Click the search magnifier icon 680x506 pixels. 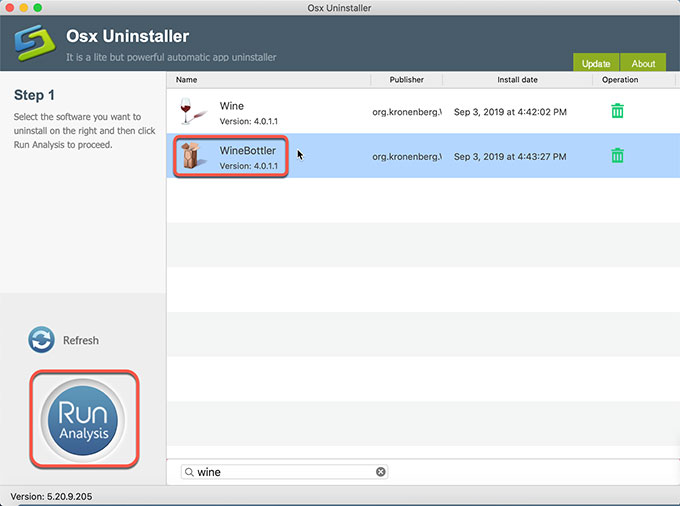(189, 472)
